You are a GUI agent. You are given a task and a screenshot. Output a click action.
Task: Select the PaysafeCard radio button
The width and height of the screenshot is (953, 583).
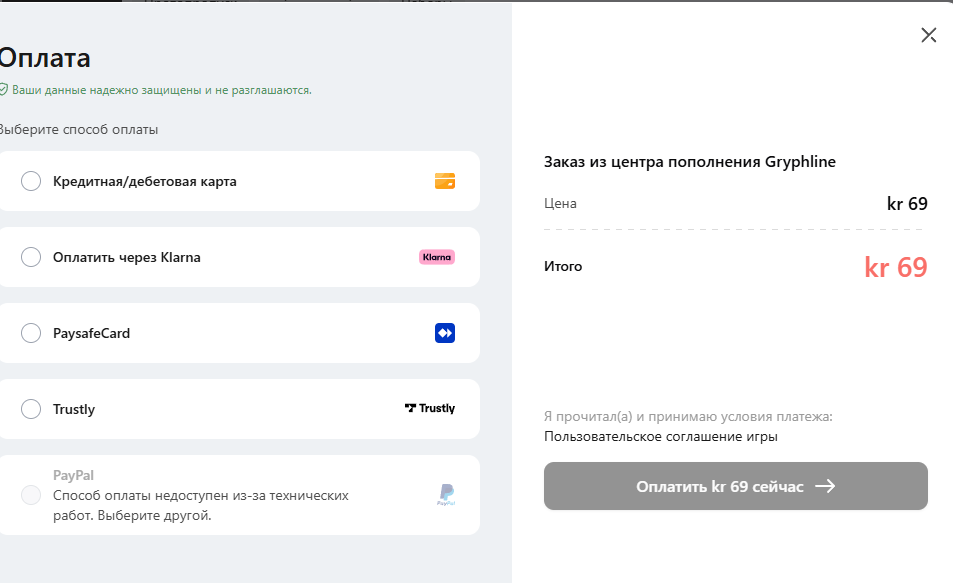pyautogui.click(x=31, y=333)
